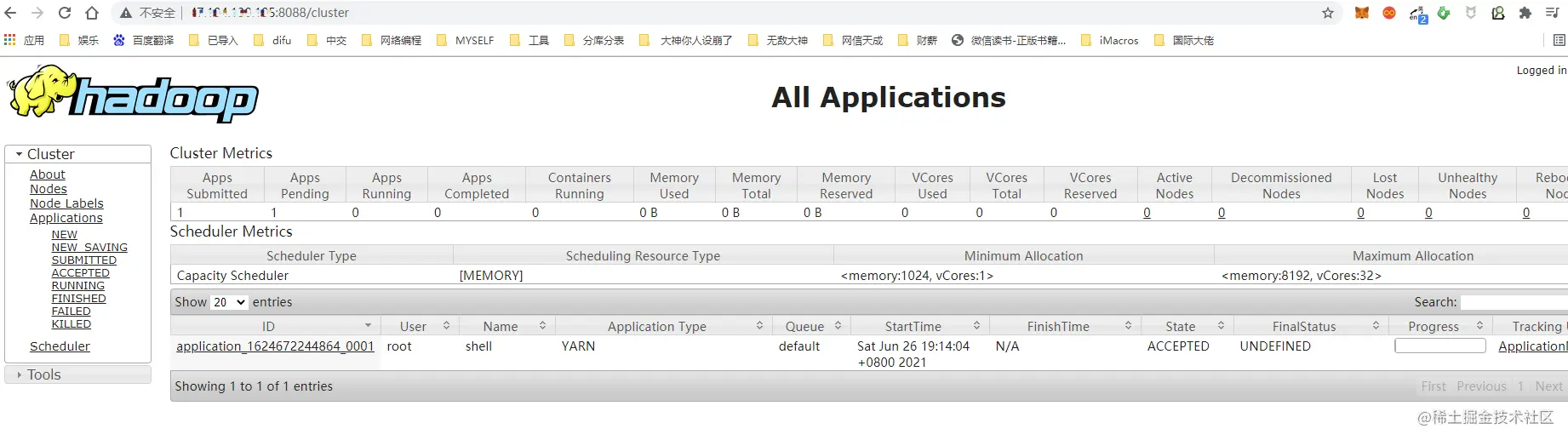The image size is (1568, 440).
Task: Open the 娱乐 bookmark folder
Action: tap(79, 40)
